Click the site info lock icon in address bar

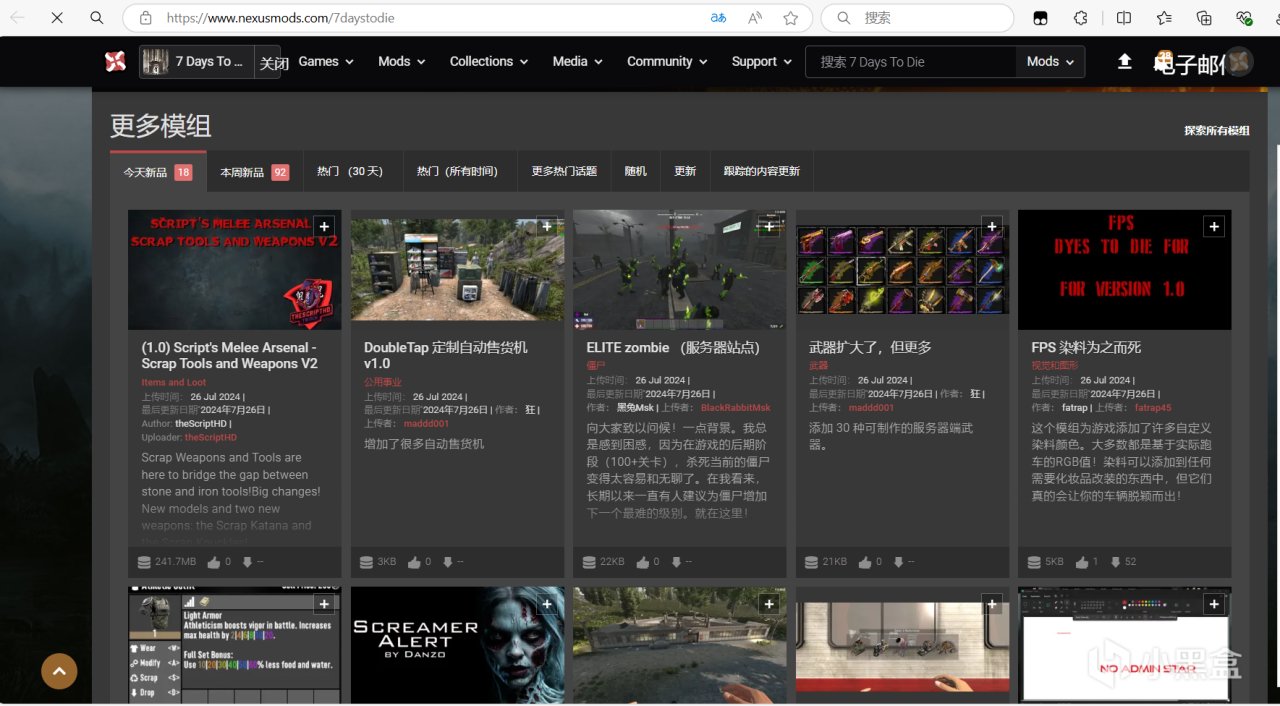(146, 18)
